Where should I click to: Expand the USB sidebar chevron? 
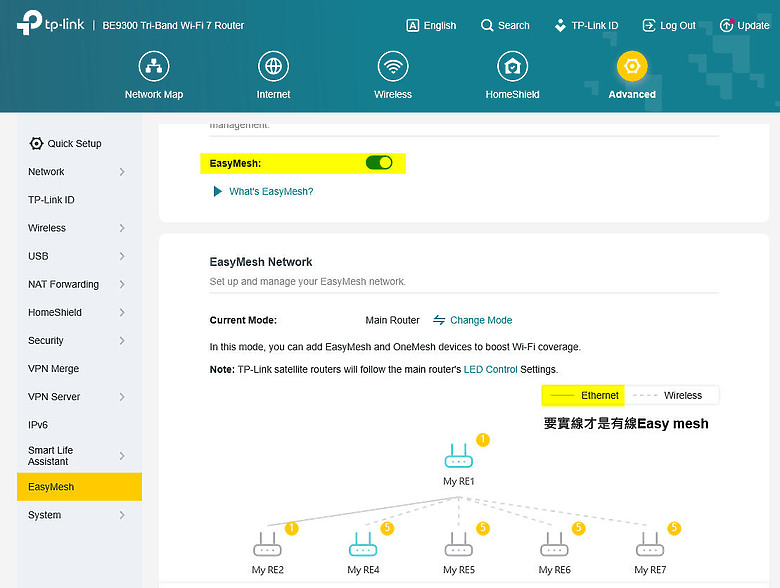tap(122, 256)
